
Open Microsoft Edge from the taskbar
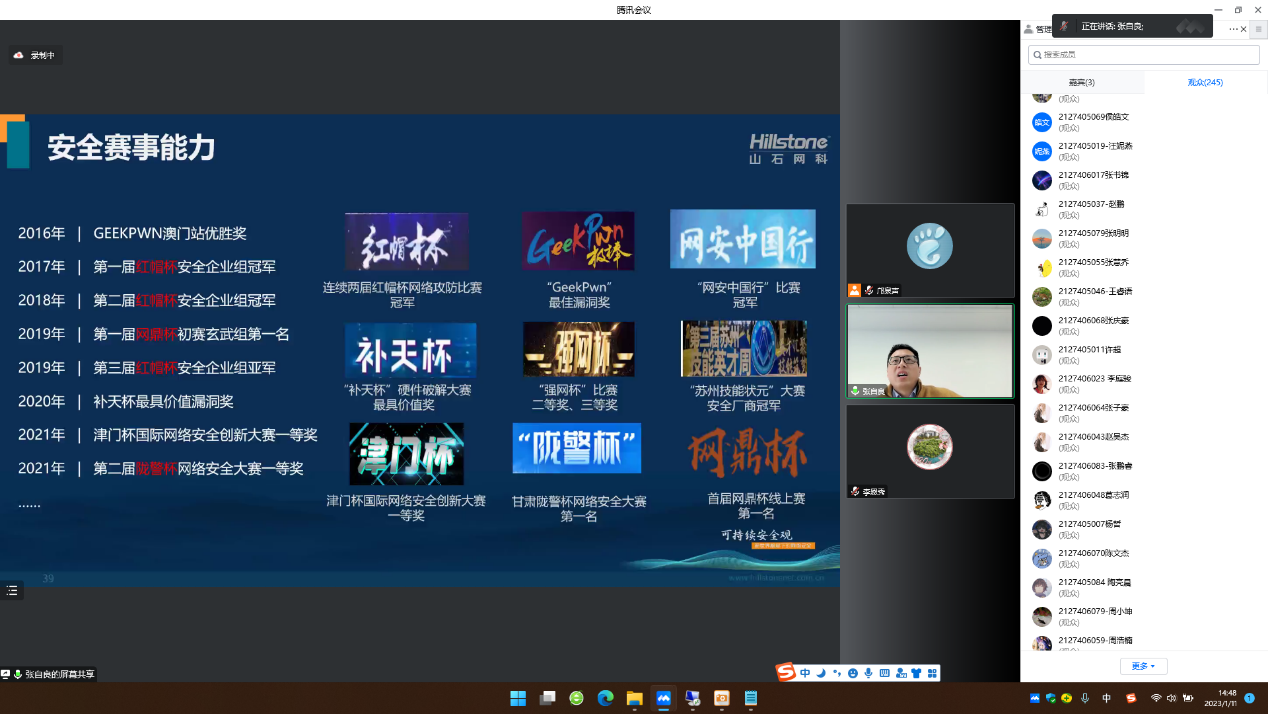coord(605,698)
